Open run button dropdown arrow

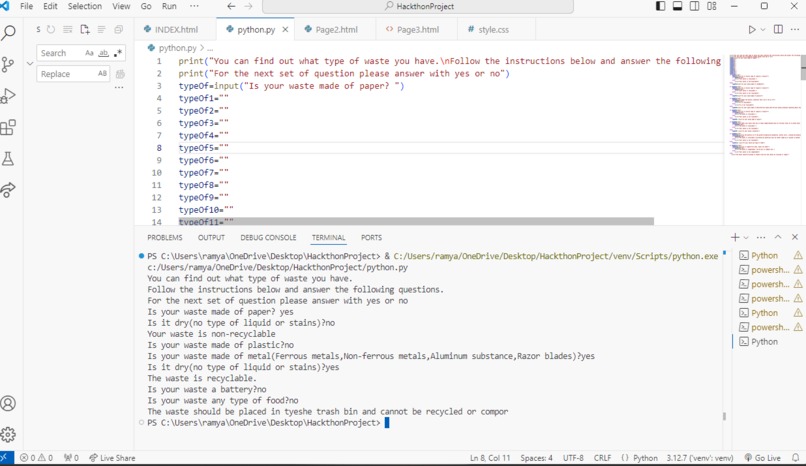click(763, 30)
